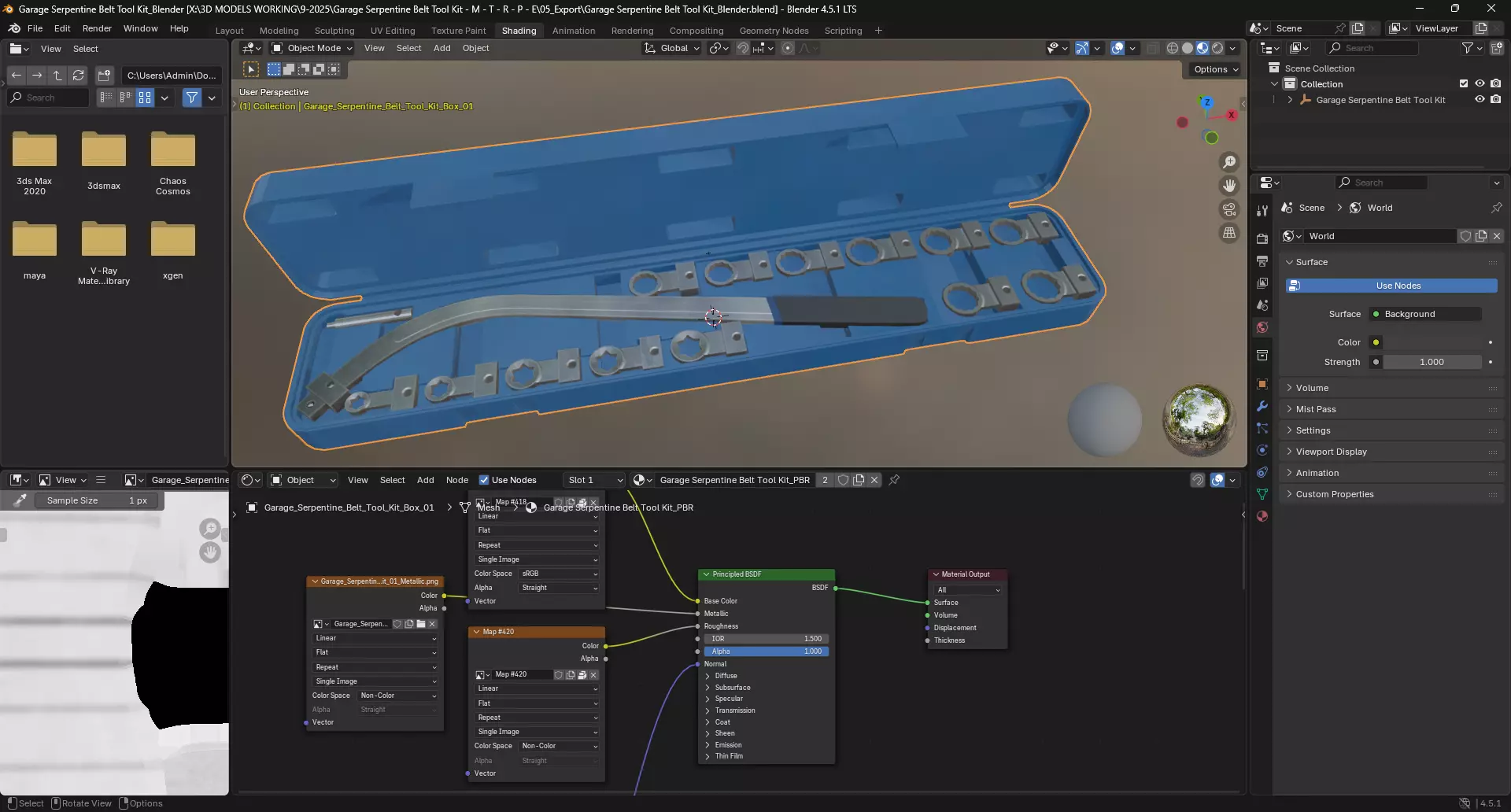Expand the Volume panel
This screenshot has width=1511, height=812.
(x=1312, y=388)
